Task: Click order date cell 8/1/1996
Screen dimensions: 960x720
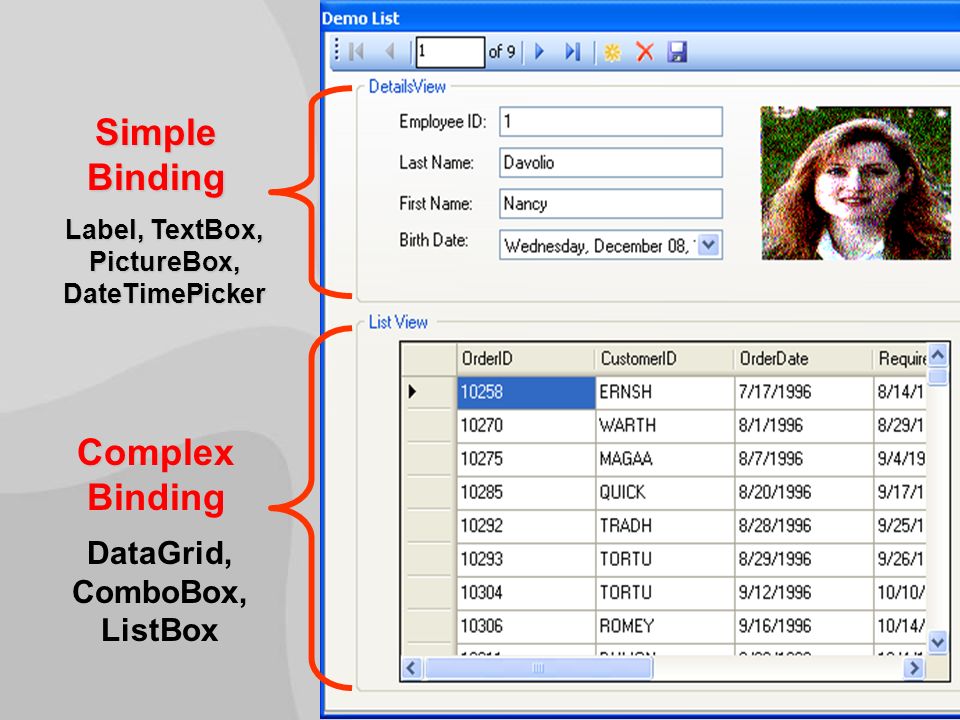Action: point(804,425)
